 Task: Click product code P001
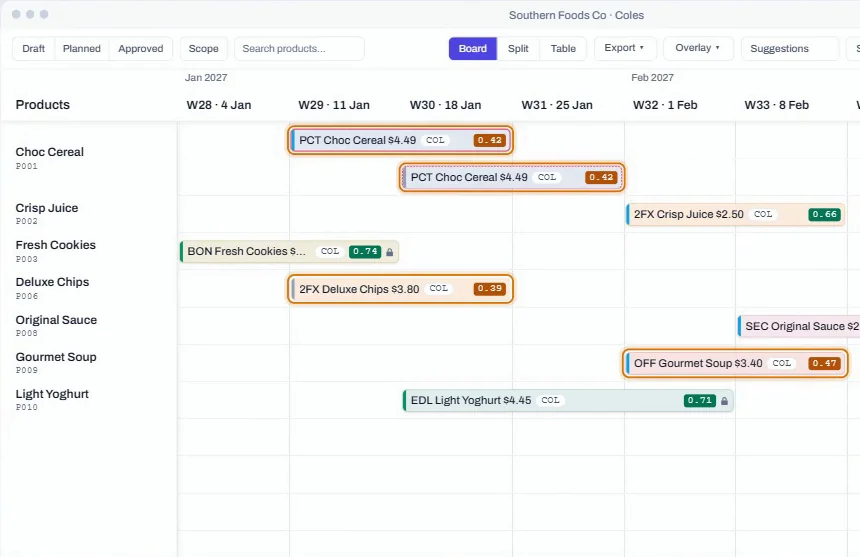coord(26,167)
